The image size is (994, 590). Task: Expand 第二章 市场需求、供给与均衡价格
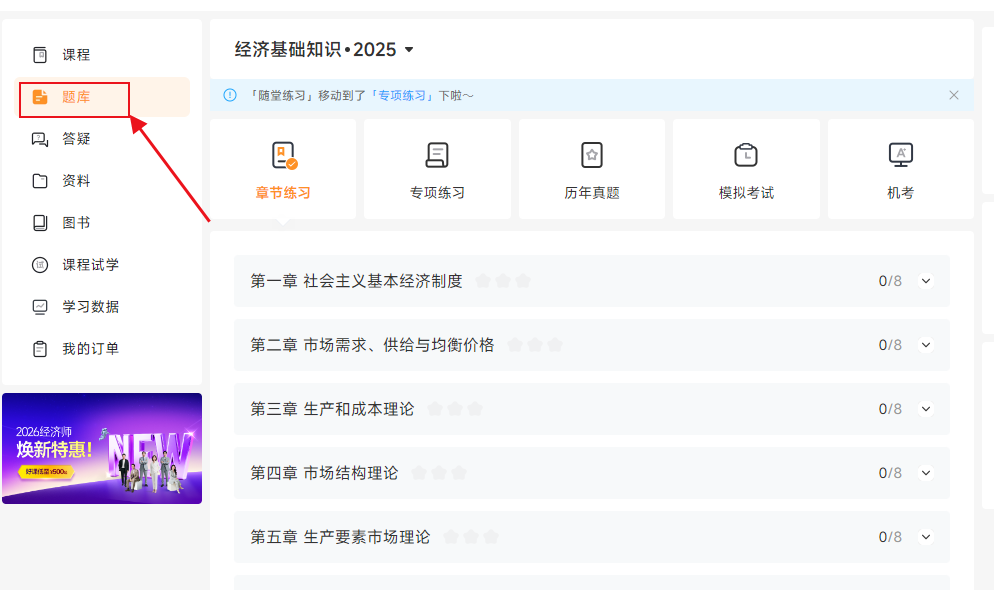click(x=925, y=344)
